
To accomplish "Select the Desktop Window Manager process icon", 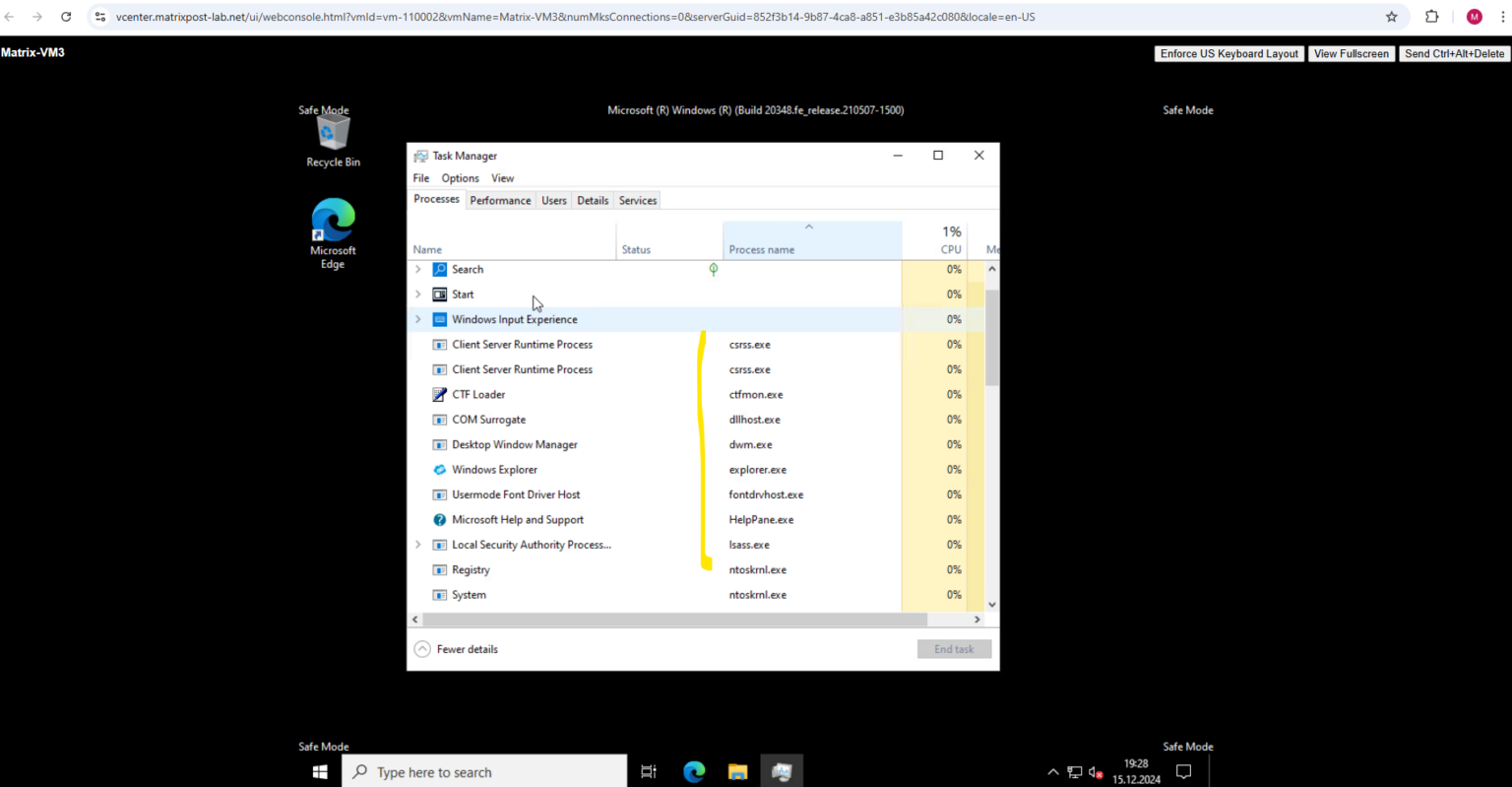I will click(439, 444).
